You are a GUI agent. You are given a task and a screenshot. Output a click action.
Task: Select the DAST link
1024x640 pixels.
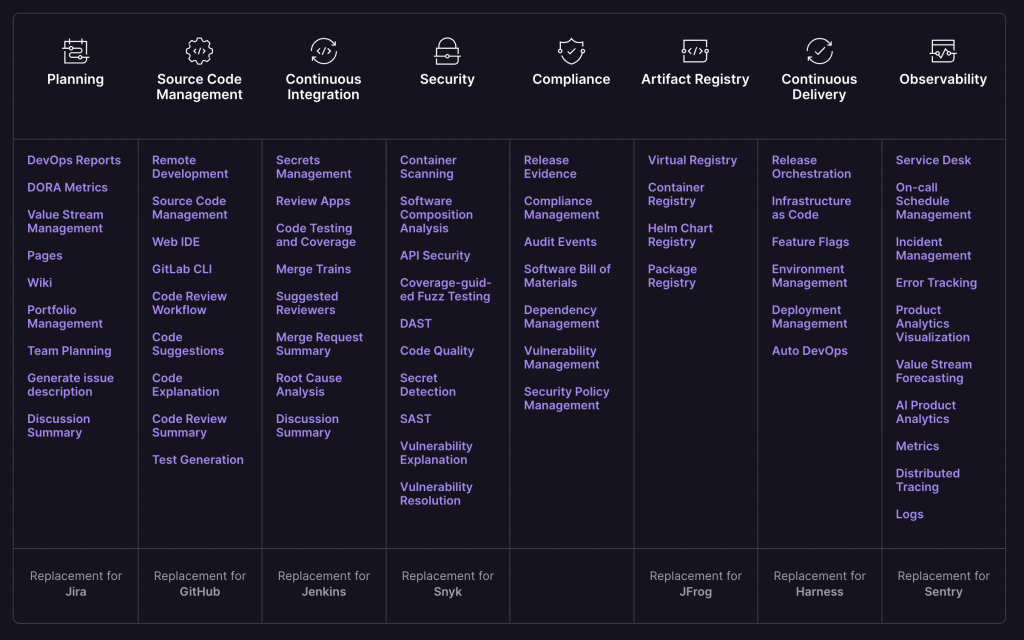point(415,323)
